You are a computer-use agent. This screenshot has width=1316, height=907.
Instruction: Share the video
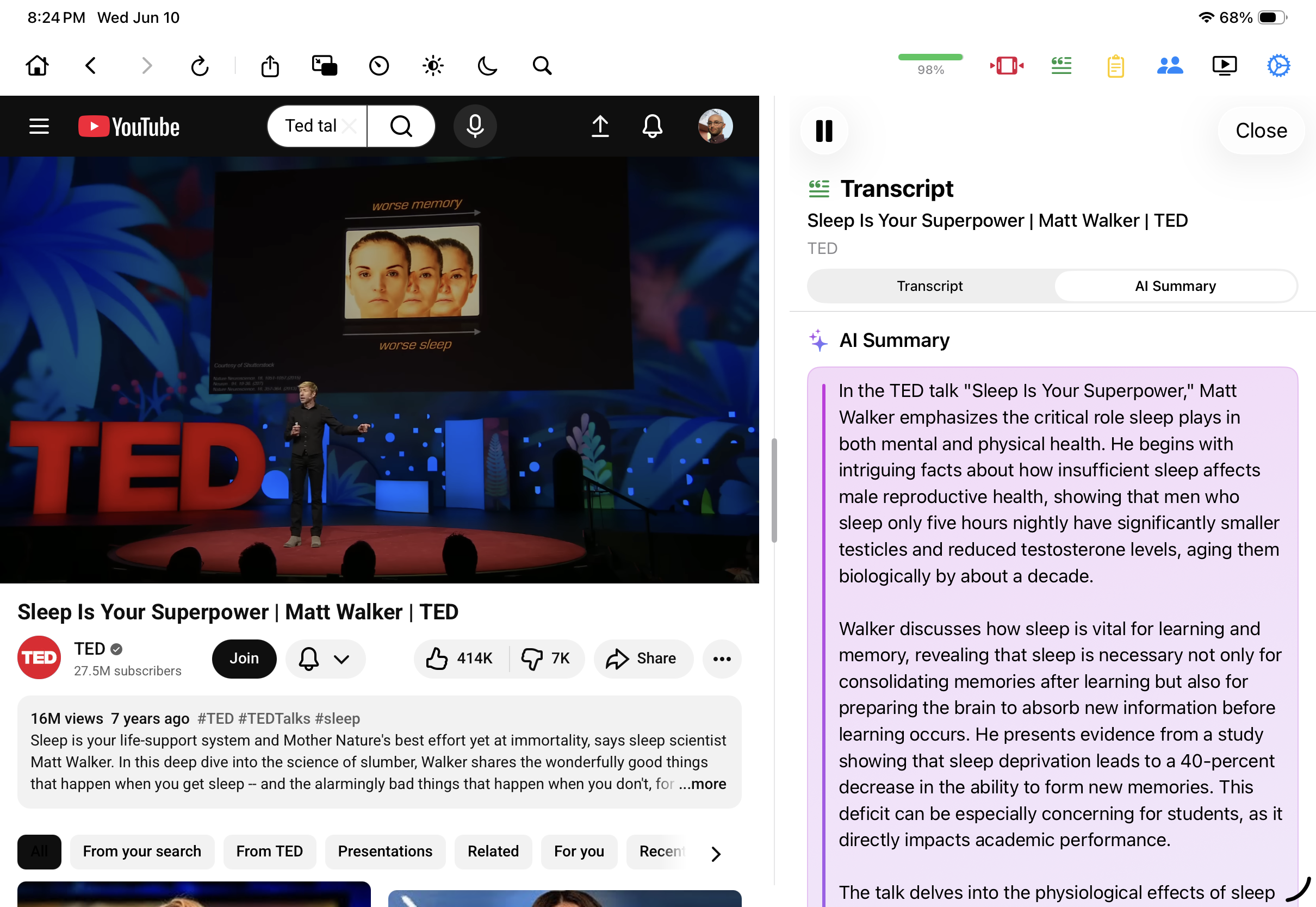643,658
